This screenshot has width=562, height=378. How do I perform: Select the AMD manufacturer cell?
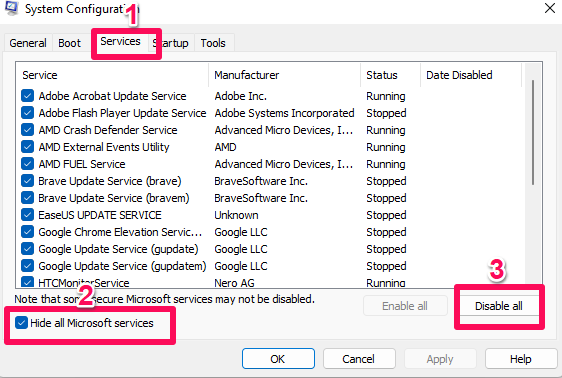coord(225,147)
